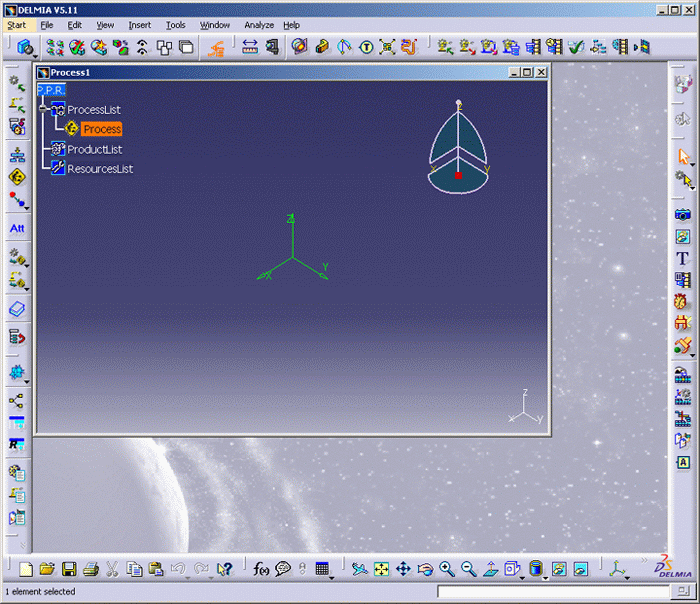Select the text T tool in right toolbar
The image size is (700, 604).
click(x=683, y=258)
